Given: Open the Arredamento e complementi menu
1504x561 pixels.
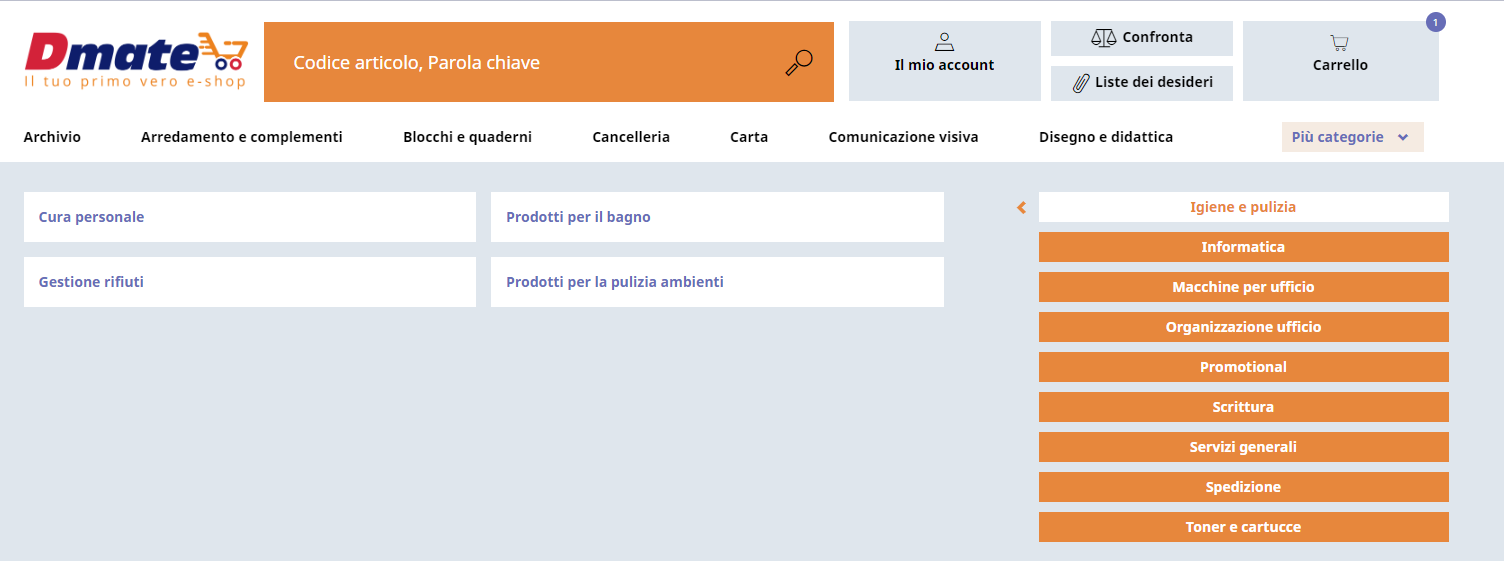Looking at the screenshot, I should point(242,137).
